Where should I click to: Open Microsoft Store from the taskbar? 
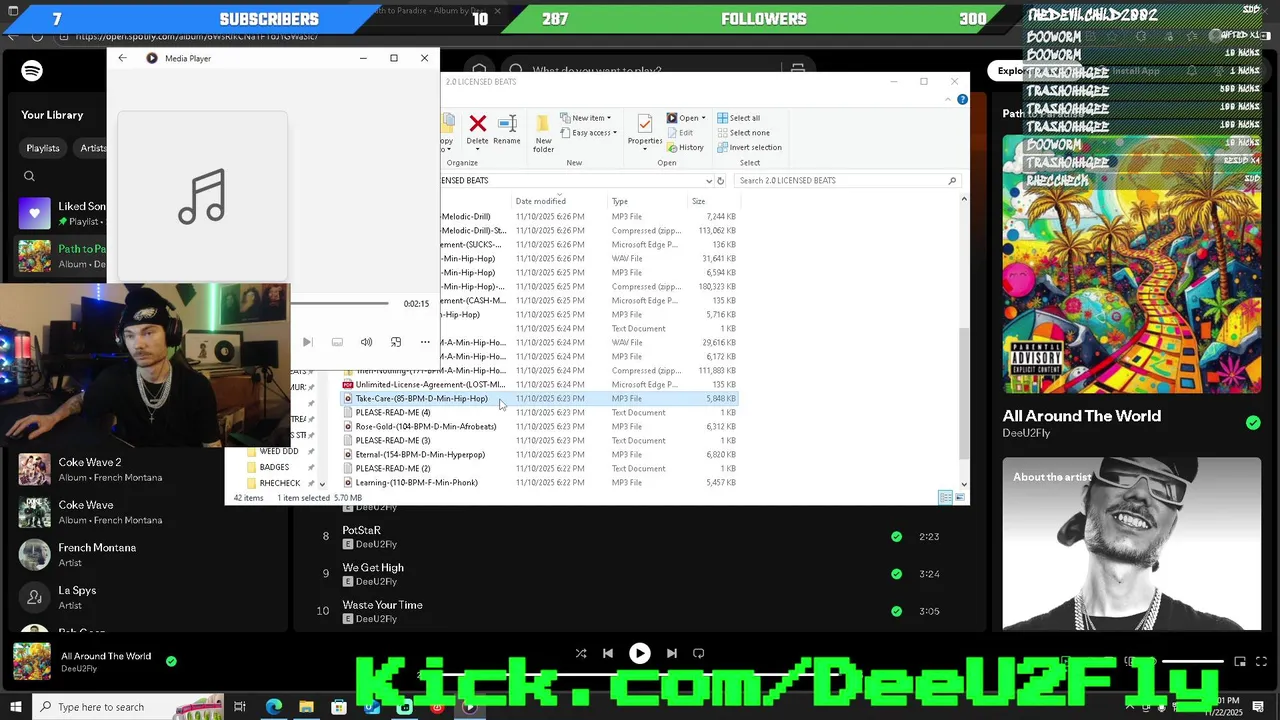tap(339, 707)
